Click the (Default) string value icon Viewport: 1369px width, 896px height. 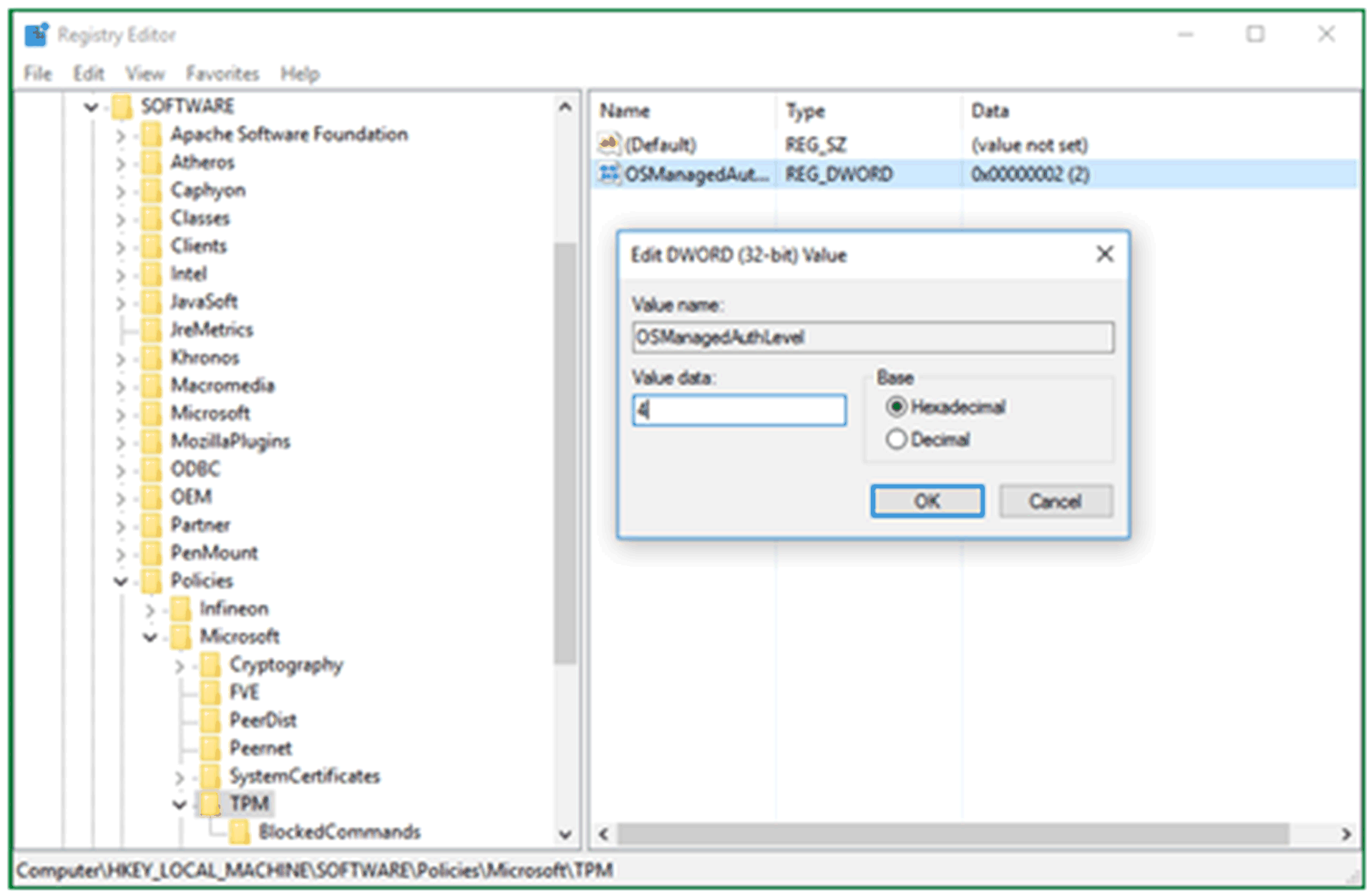pos(608,145)
